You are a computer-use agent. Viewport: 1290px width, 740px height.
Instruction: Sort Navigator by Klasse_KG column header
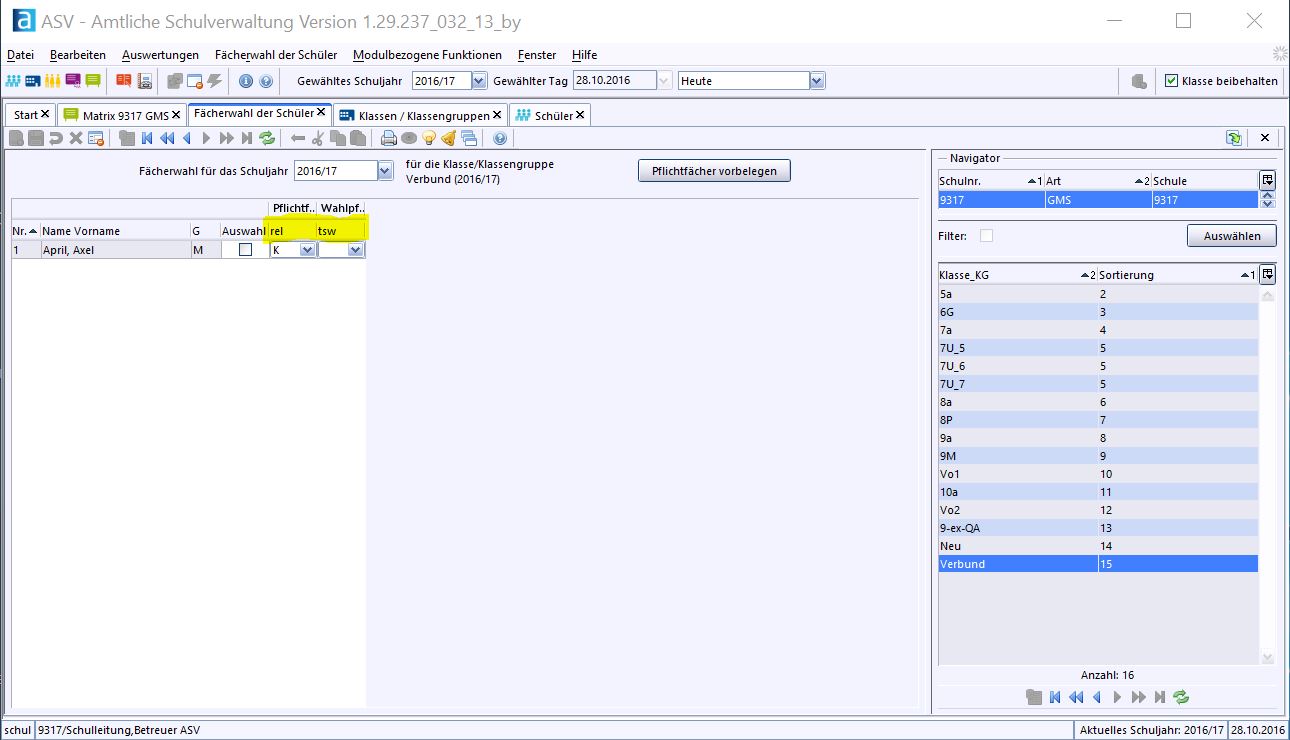[x=1017, y=274]
